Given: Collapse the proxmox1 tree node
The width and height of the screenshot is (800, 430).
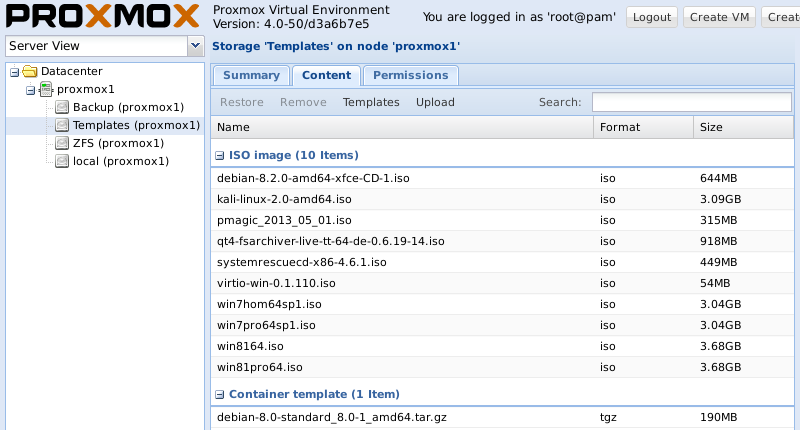Looking at the screenshot, I should point(30,89).
